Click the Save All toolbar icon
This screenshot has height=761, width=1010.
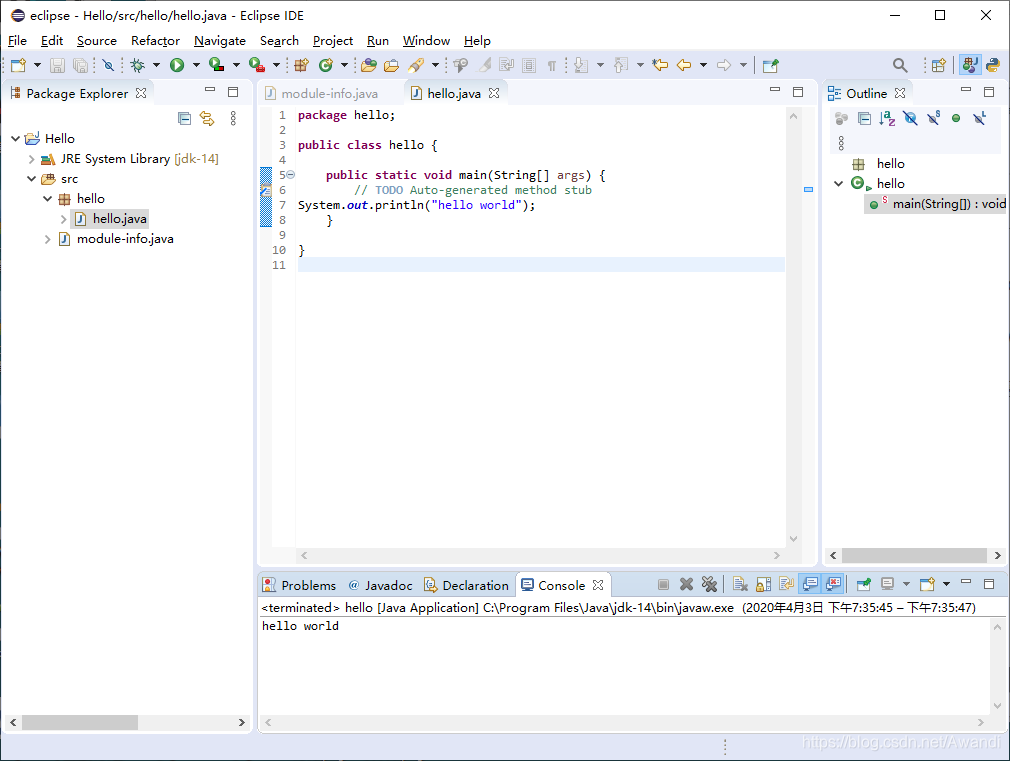(x=81, y=65)
